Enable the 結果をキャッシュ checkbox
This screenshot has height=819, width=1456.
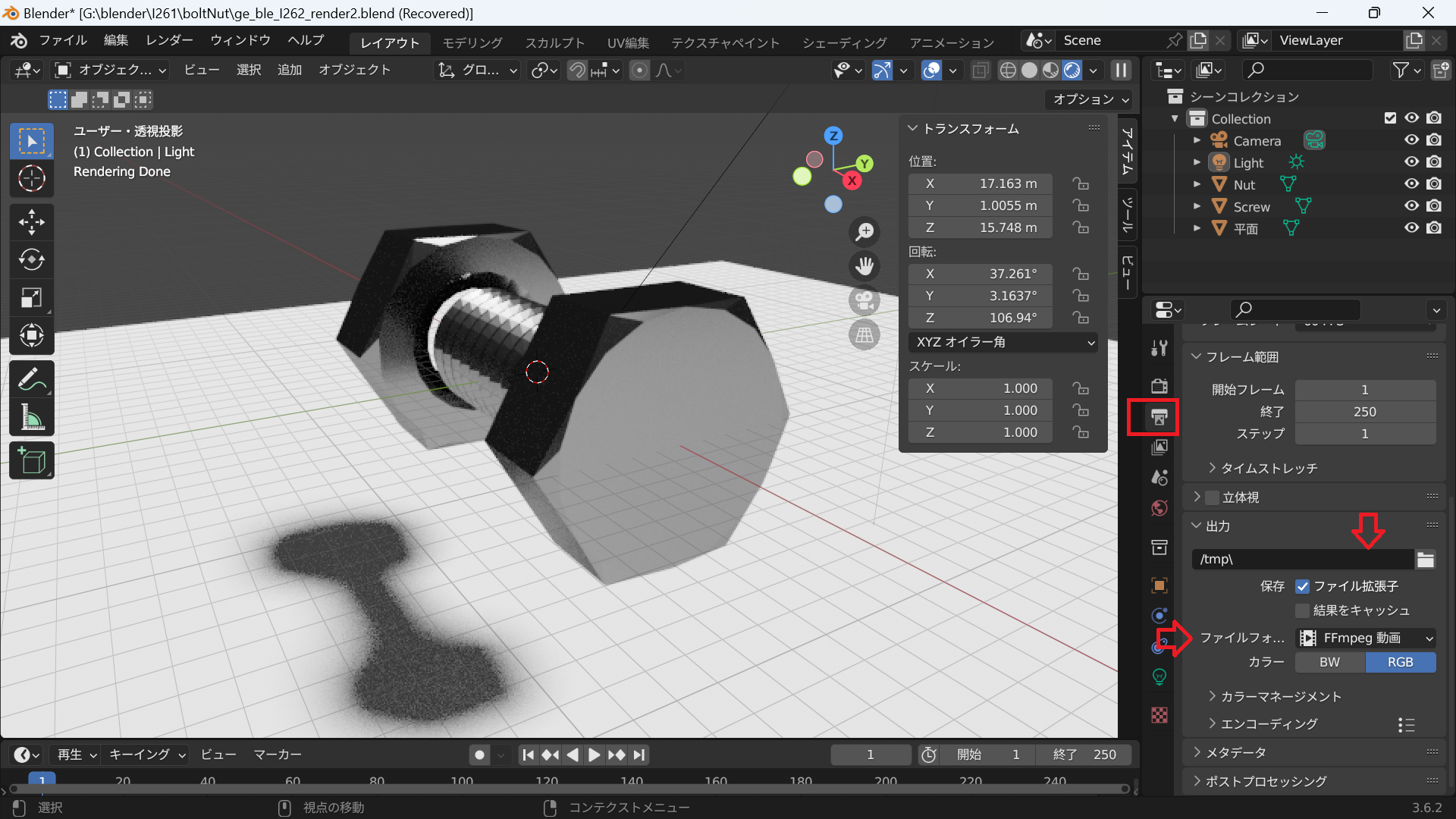pyautogui.click(x=1302, y=610)
